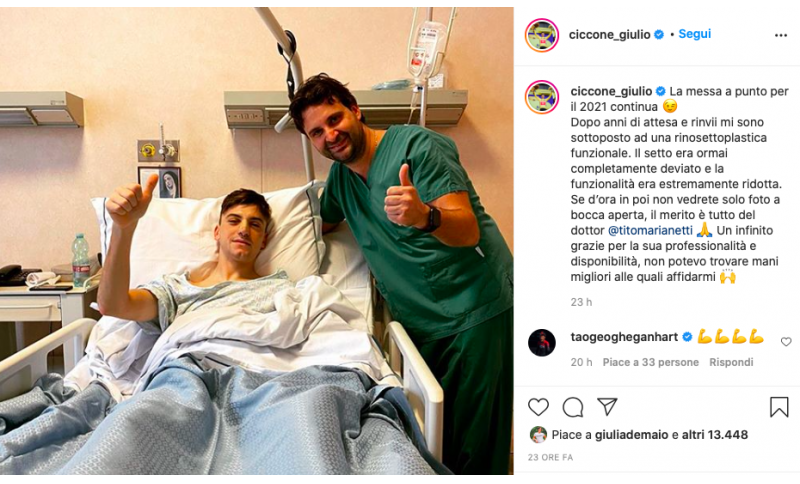Open ciccone_giulio profile picture in header
Image resolution: width=800 pixels, height=484 pixels.
point(542,35)
